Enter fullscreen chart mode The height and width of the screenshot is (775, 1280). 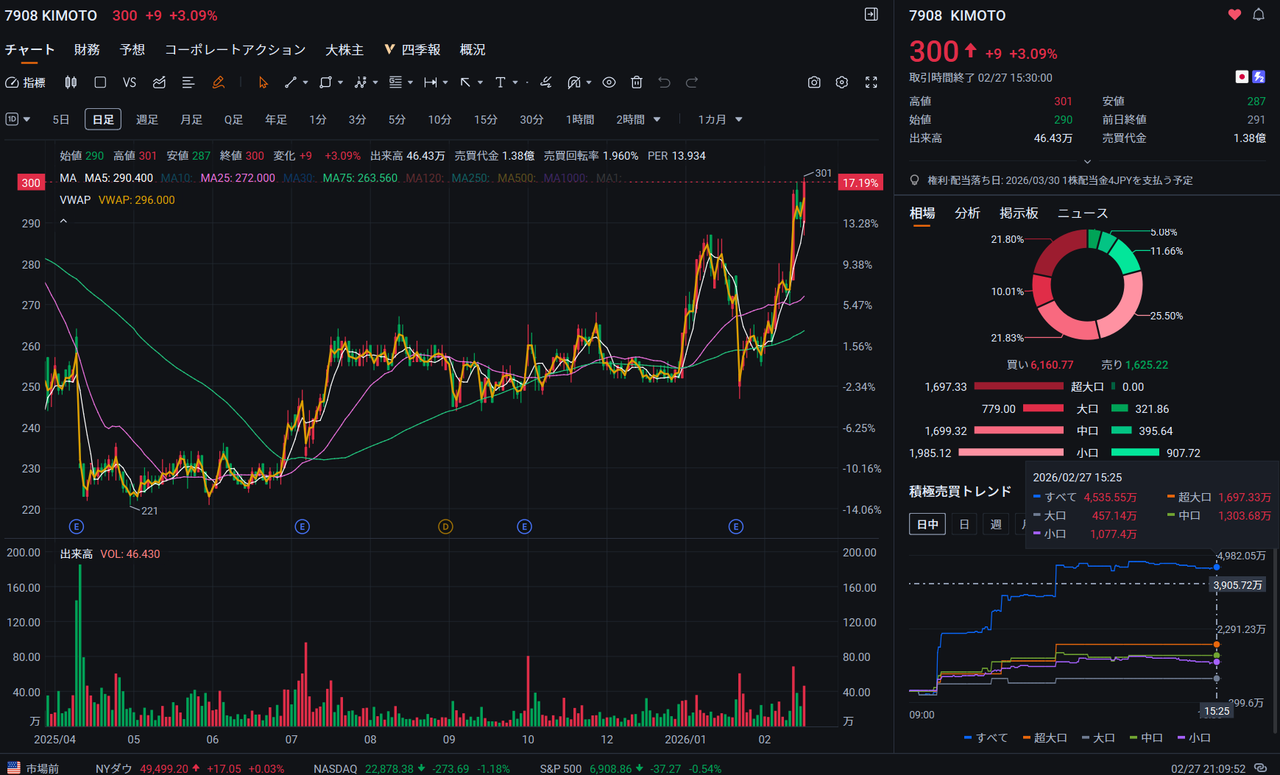(x=871, y=82)
